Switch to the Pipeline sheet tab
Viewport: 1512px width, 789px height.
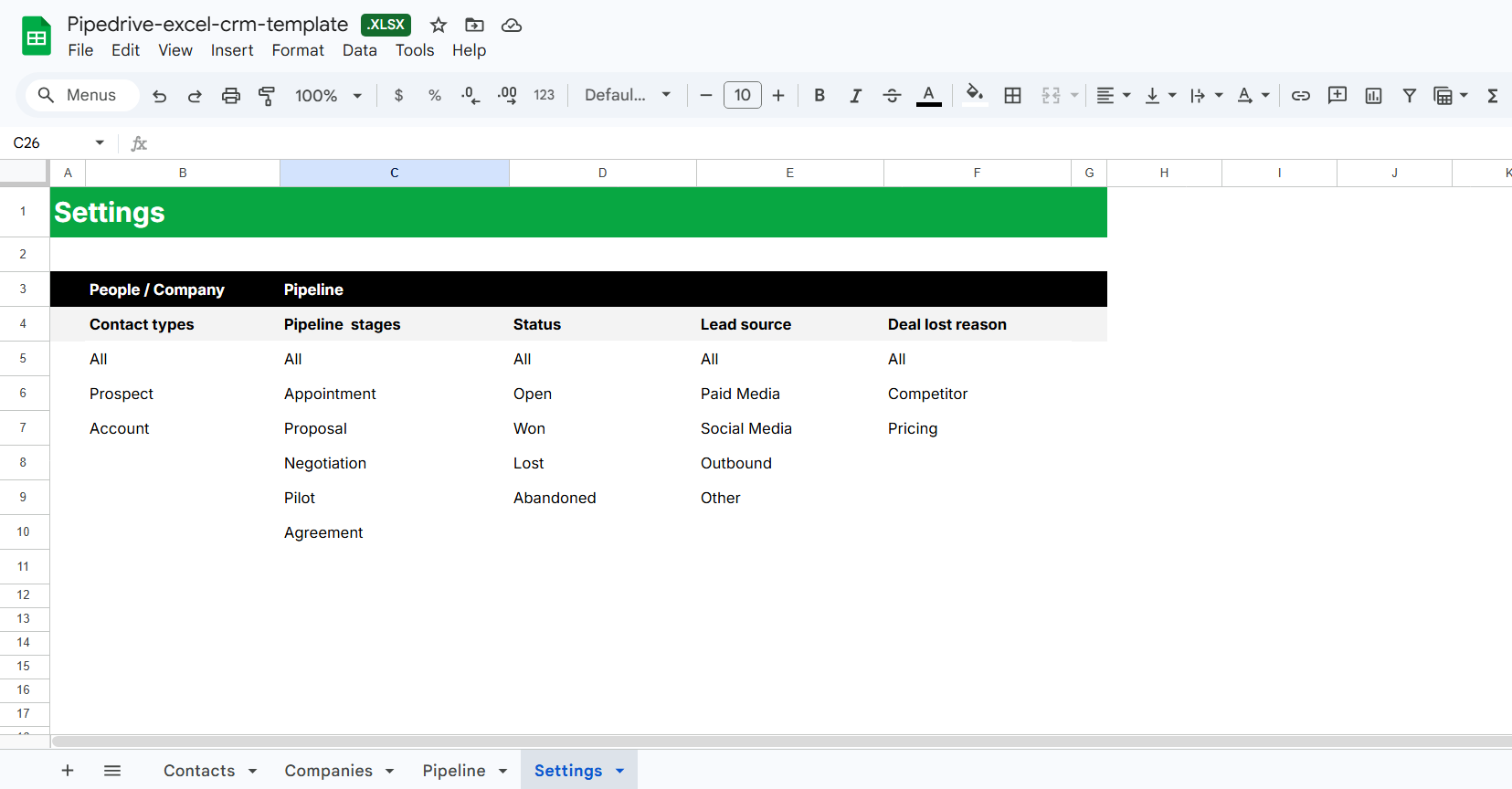click(454, 771)
